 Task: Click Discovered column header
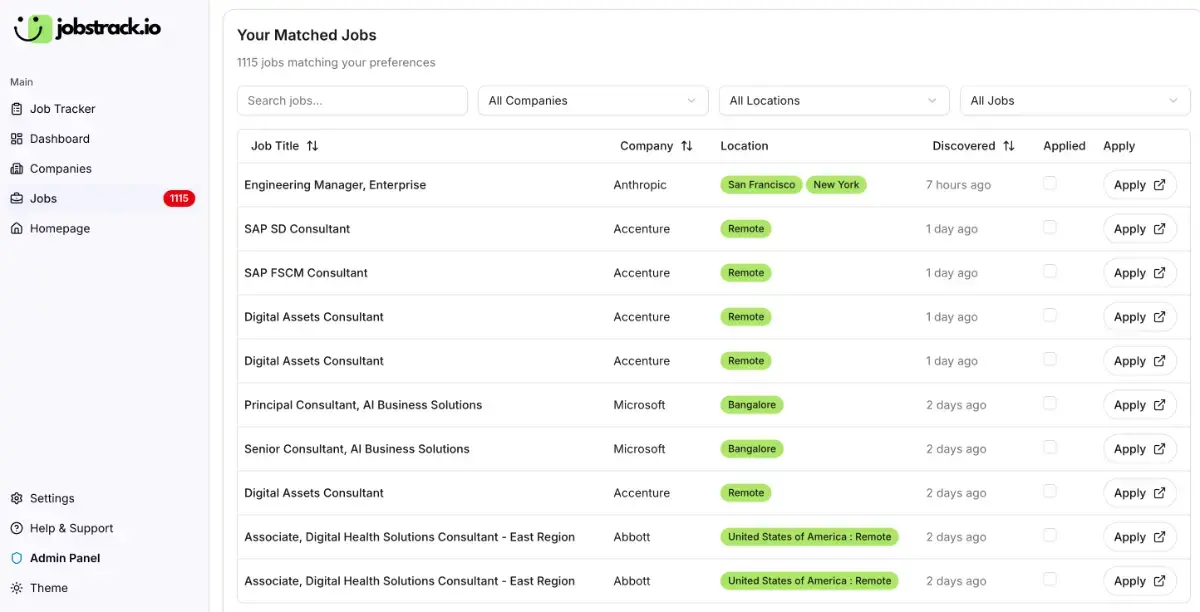tap(973, 146)
